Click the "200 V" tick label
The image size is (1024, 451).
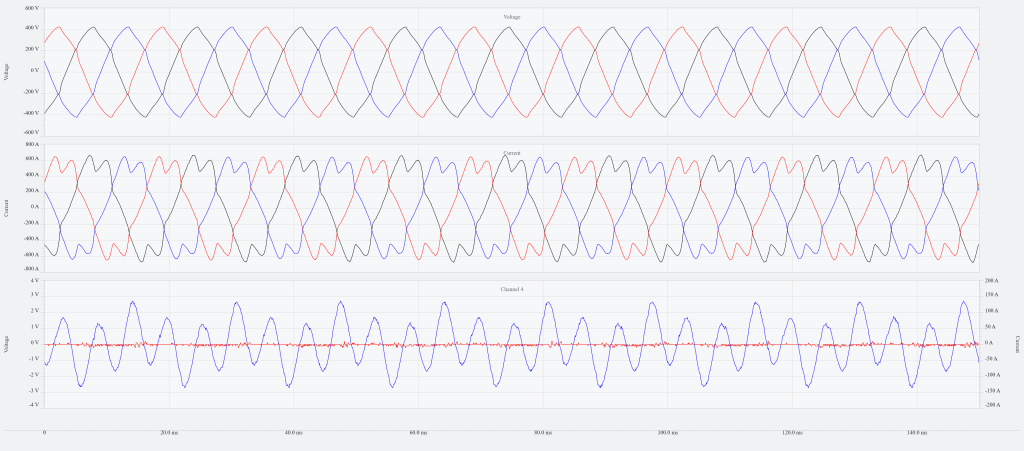tap(32, 49)
